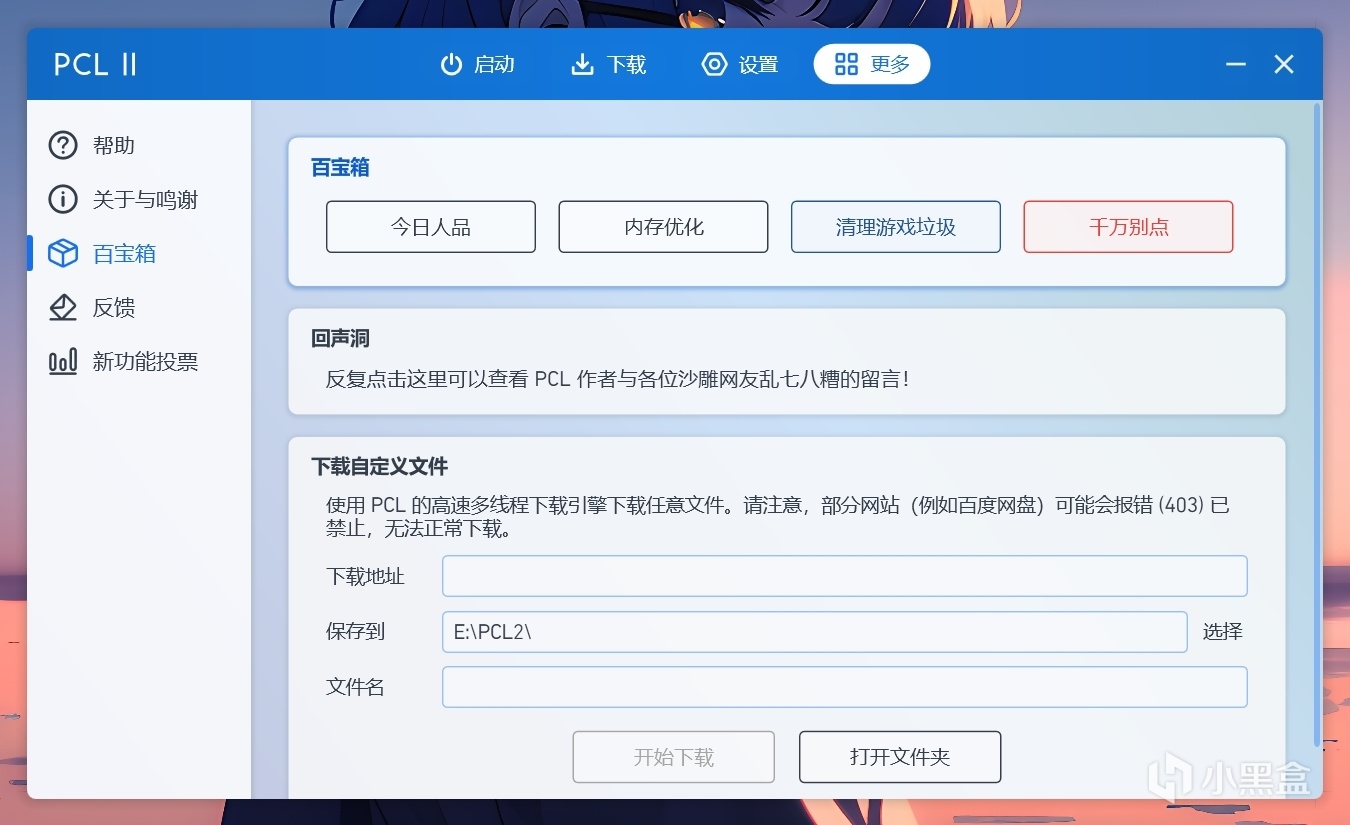Viewport: 1350px width, 825px height.
Task: Open 新功能投票 in the sidebar
Action: tap(139, 362)
